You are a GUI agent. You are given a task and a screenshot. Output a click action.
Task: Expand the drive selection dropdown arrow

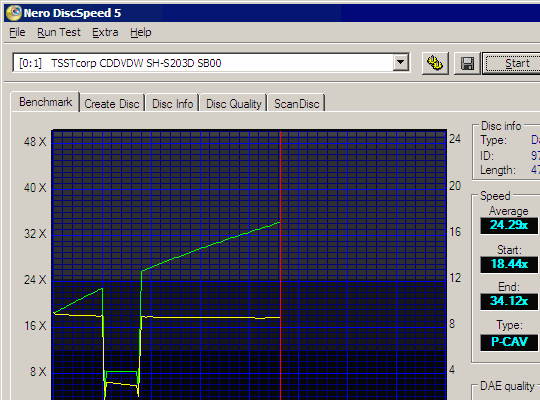pyautogui.click(x=401, y=62)
